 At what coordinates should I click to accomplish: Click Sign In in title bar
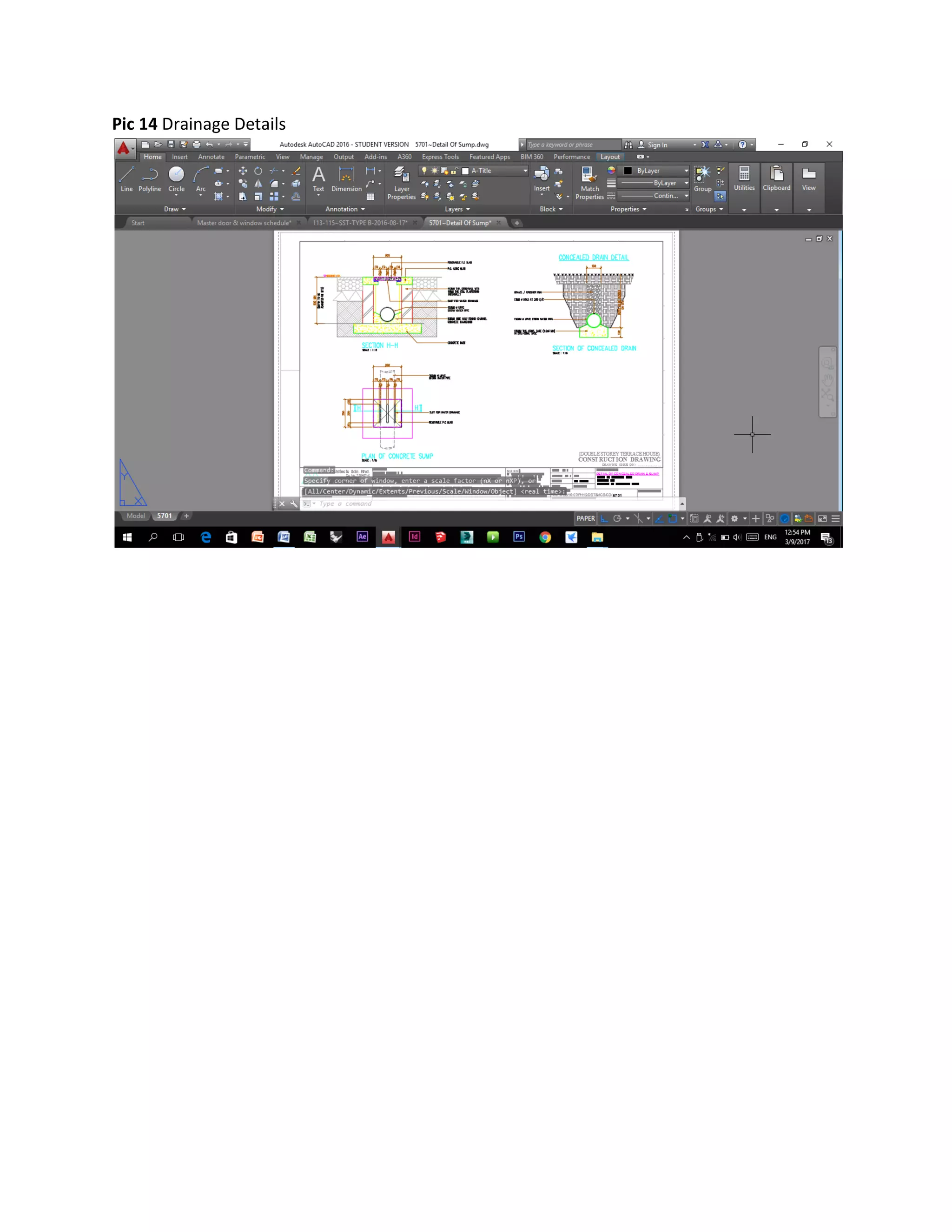click(656, 145)
